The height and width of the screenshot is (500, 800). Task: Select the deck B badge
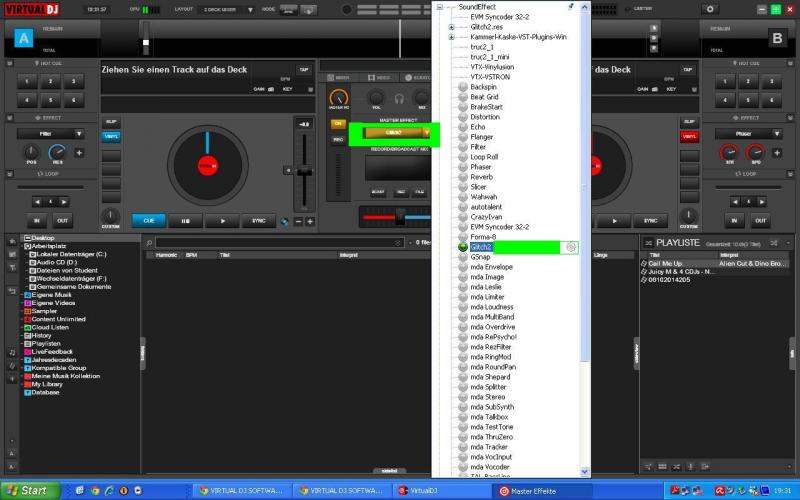(x=777, y=38)
